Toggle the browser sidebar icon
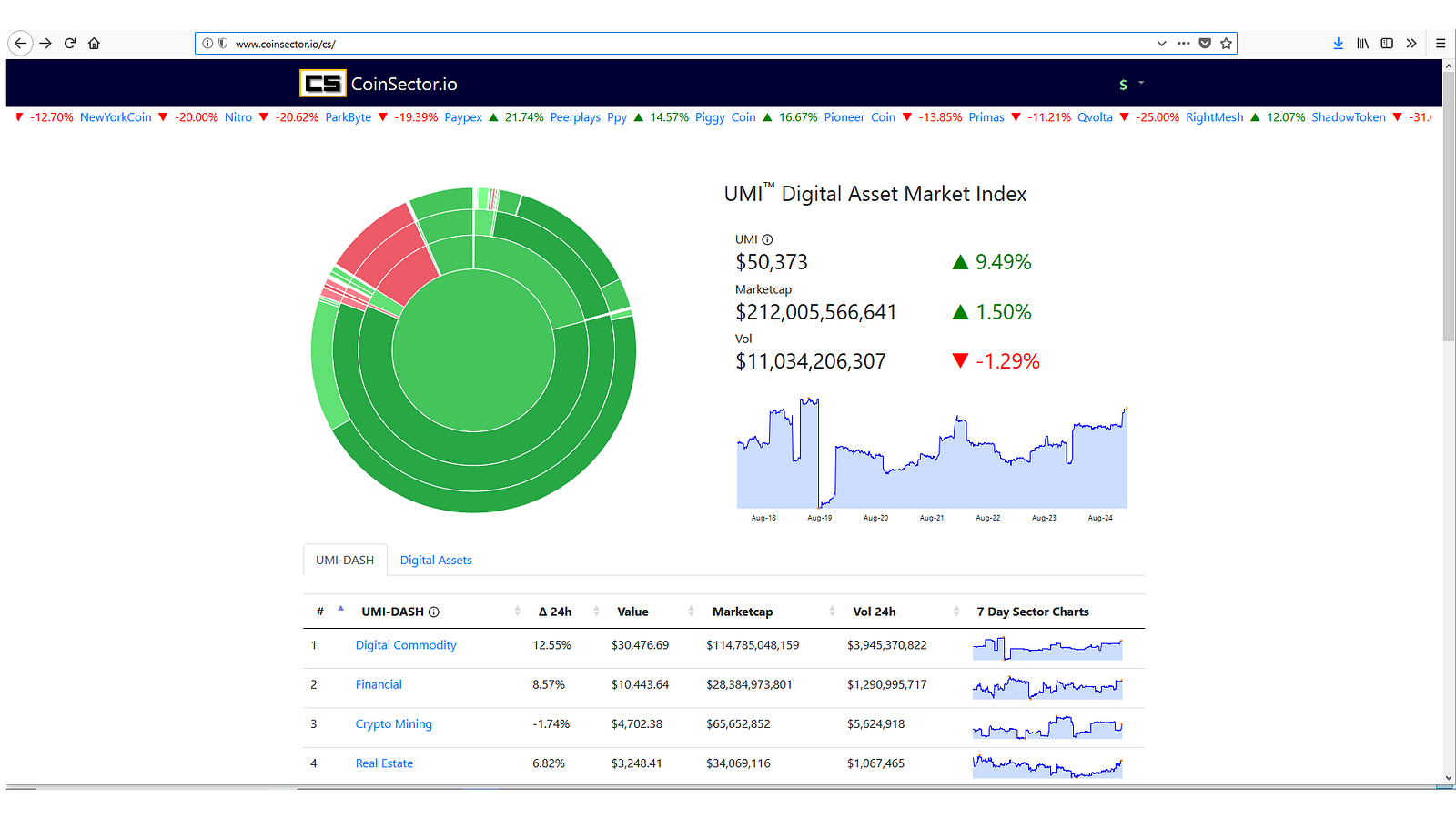The width and height of the screenshot is (1456, 819). pos(1387,44)
